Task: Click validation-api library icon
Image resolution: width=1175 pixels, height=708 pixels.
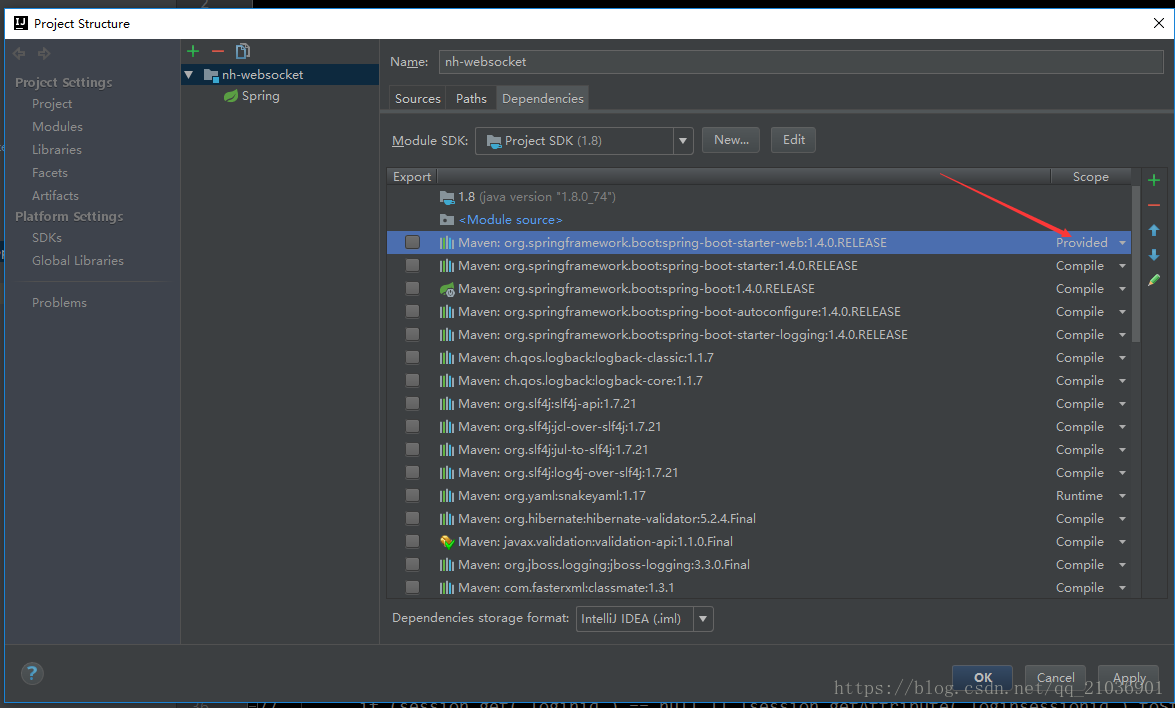Action: [x=447, y=542]
